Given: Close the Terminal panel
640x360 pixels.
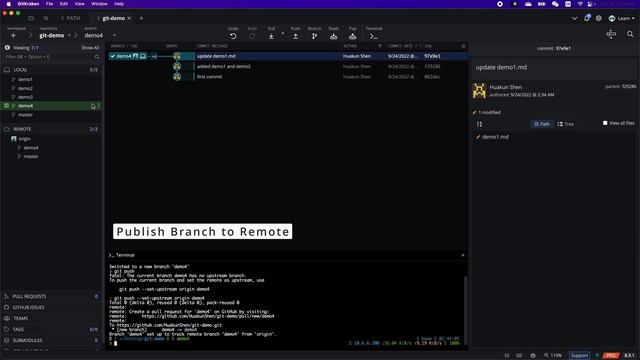Looking at the screenshot, I should coord(463,255).
